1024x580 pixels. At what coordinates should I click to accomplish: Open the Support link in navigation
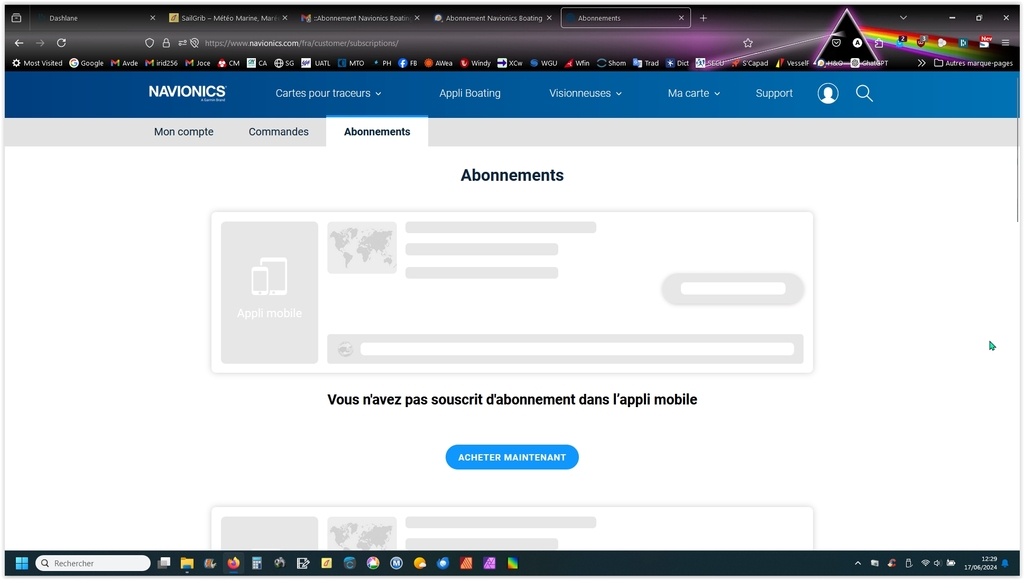tap(774, 93)
